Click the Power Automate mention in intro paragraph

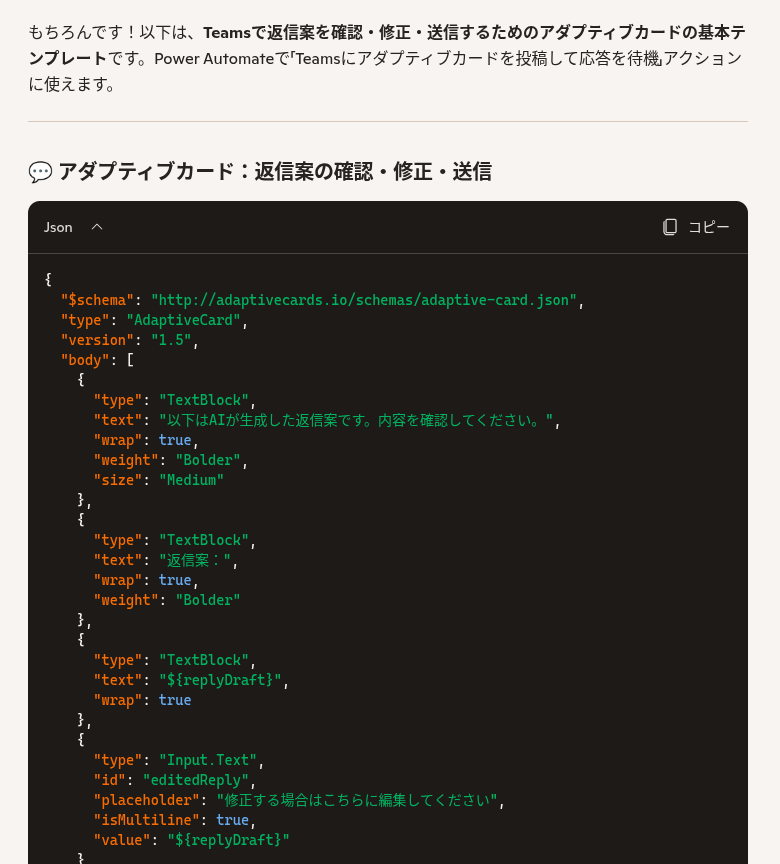(214, 58)
